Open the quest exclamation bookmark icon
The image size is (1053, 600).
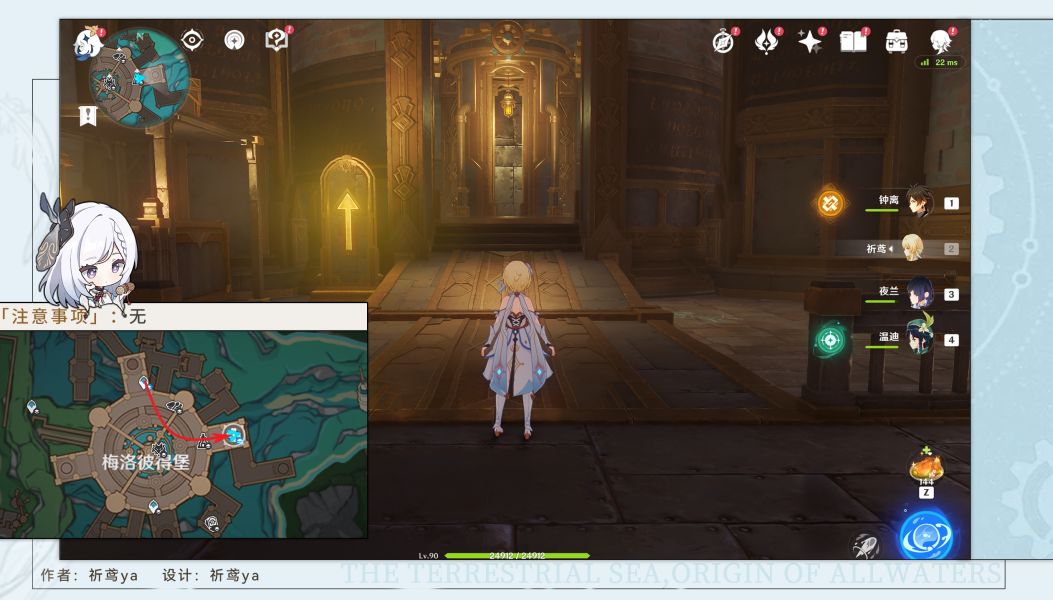pyautogui.click(x=87, y=116)
